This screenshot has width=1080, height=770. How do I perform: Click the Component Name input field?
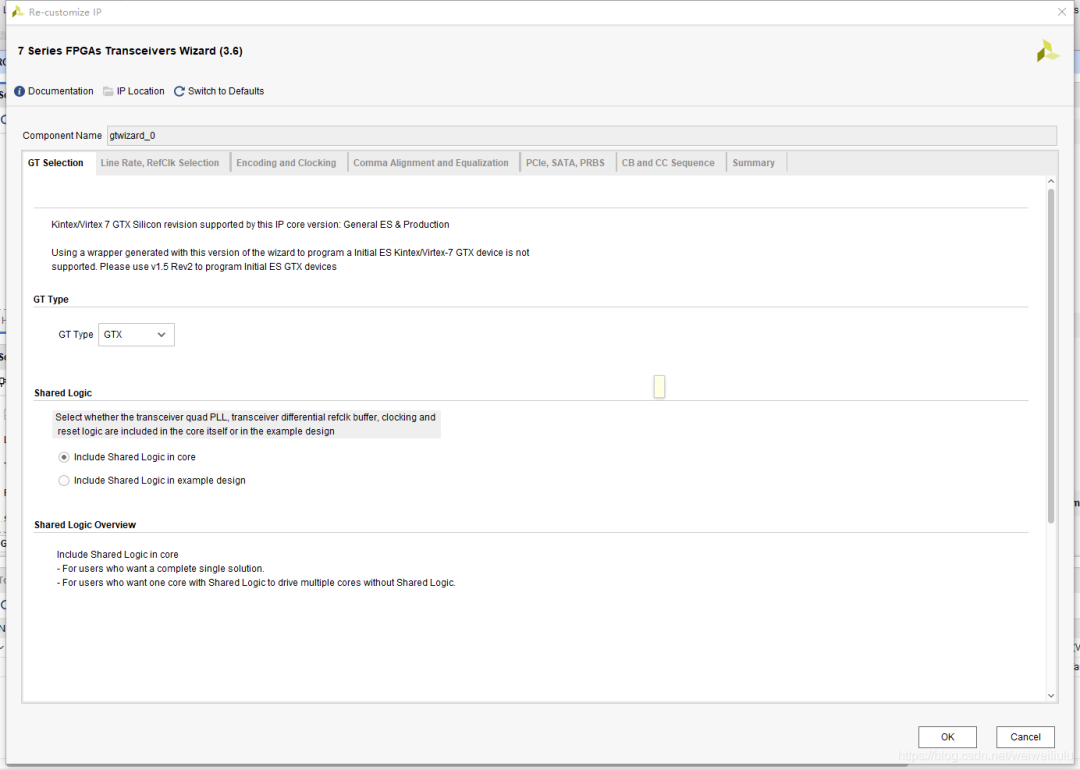tap(581, 136)
